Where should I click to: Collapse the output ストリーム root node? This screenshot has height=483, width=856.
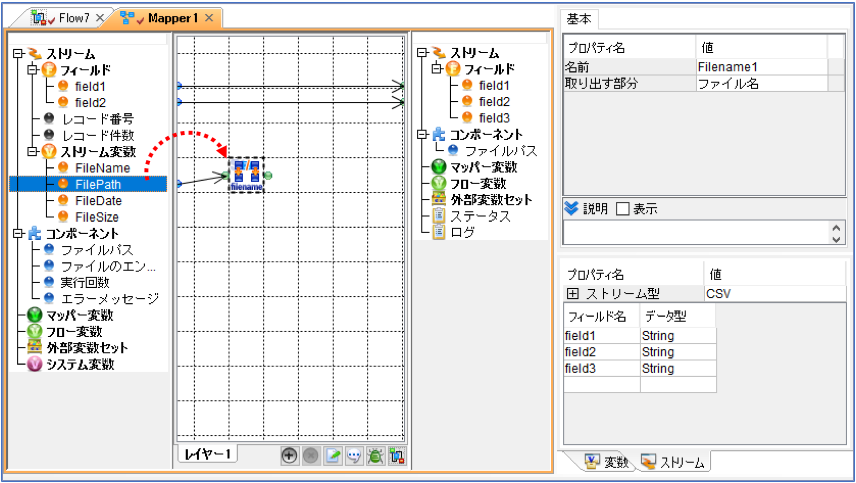(422, 53)
